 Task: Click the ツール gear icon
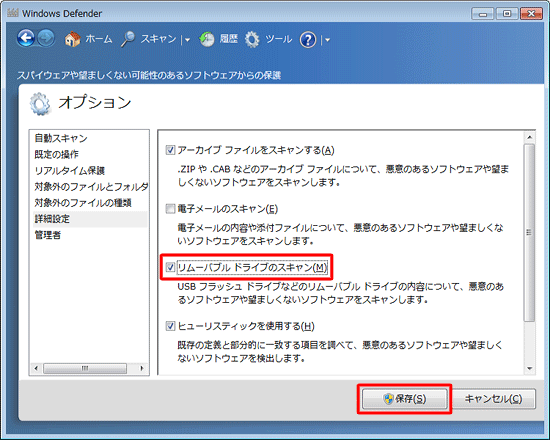[x=252, y=39]
